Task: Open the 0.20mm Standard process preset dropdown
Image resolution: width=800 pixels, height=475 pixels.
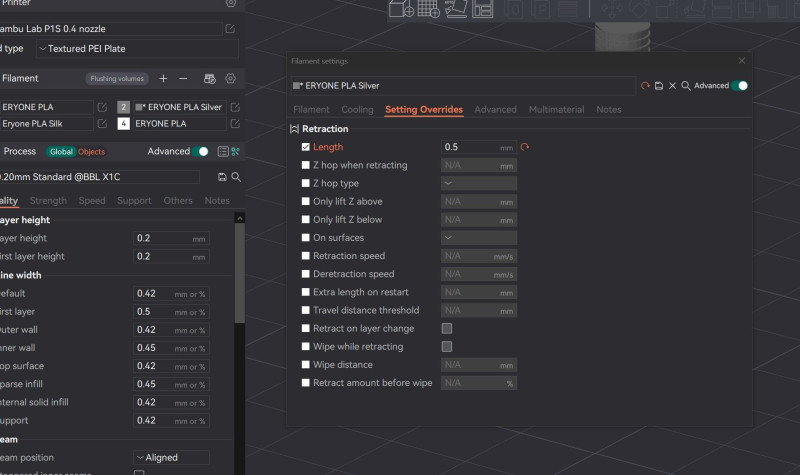Action: click(98, 177)
